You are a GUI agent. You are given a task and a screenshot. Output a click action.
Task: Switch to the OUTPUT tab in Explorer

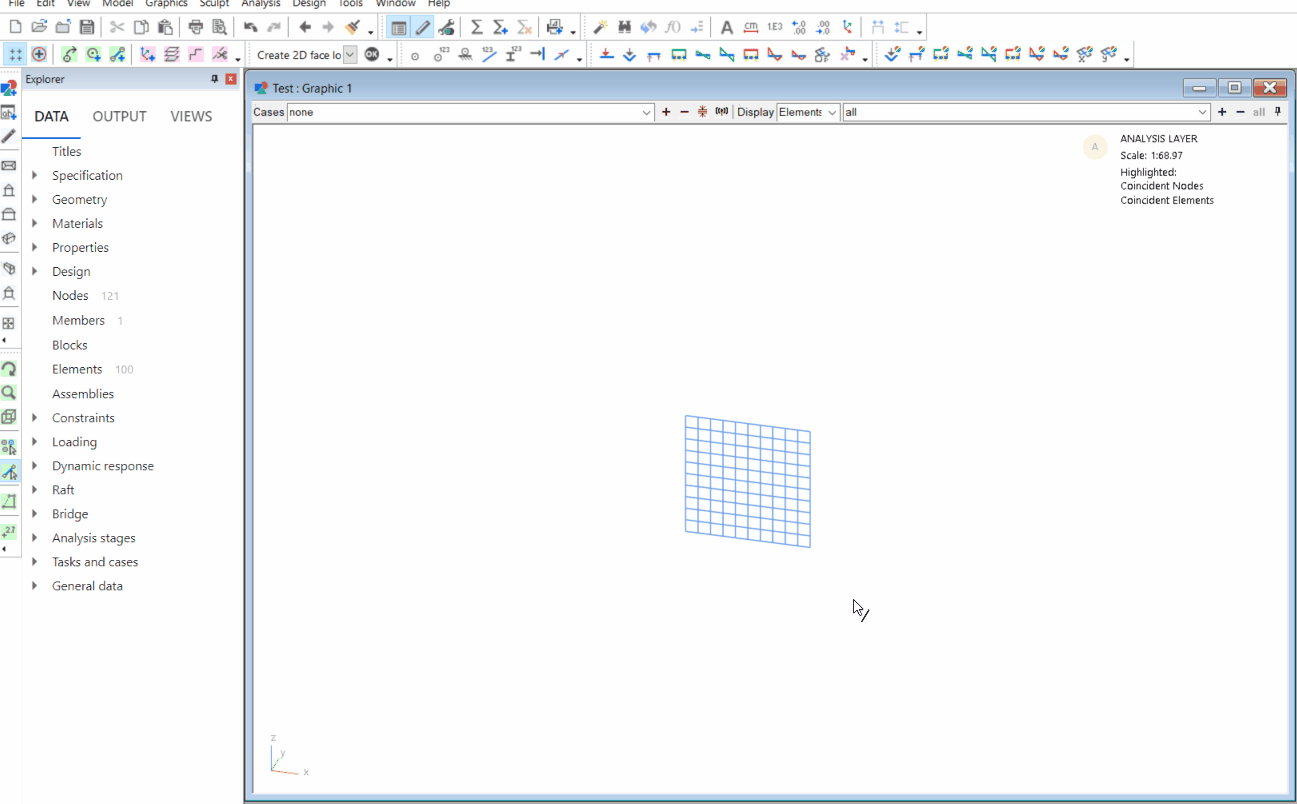click(119, 116)
